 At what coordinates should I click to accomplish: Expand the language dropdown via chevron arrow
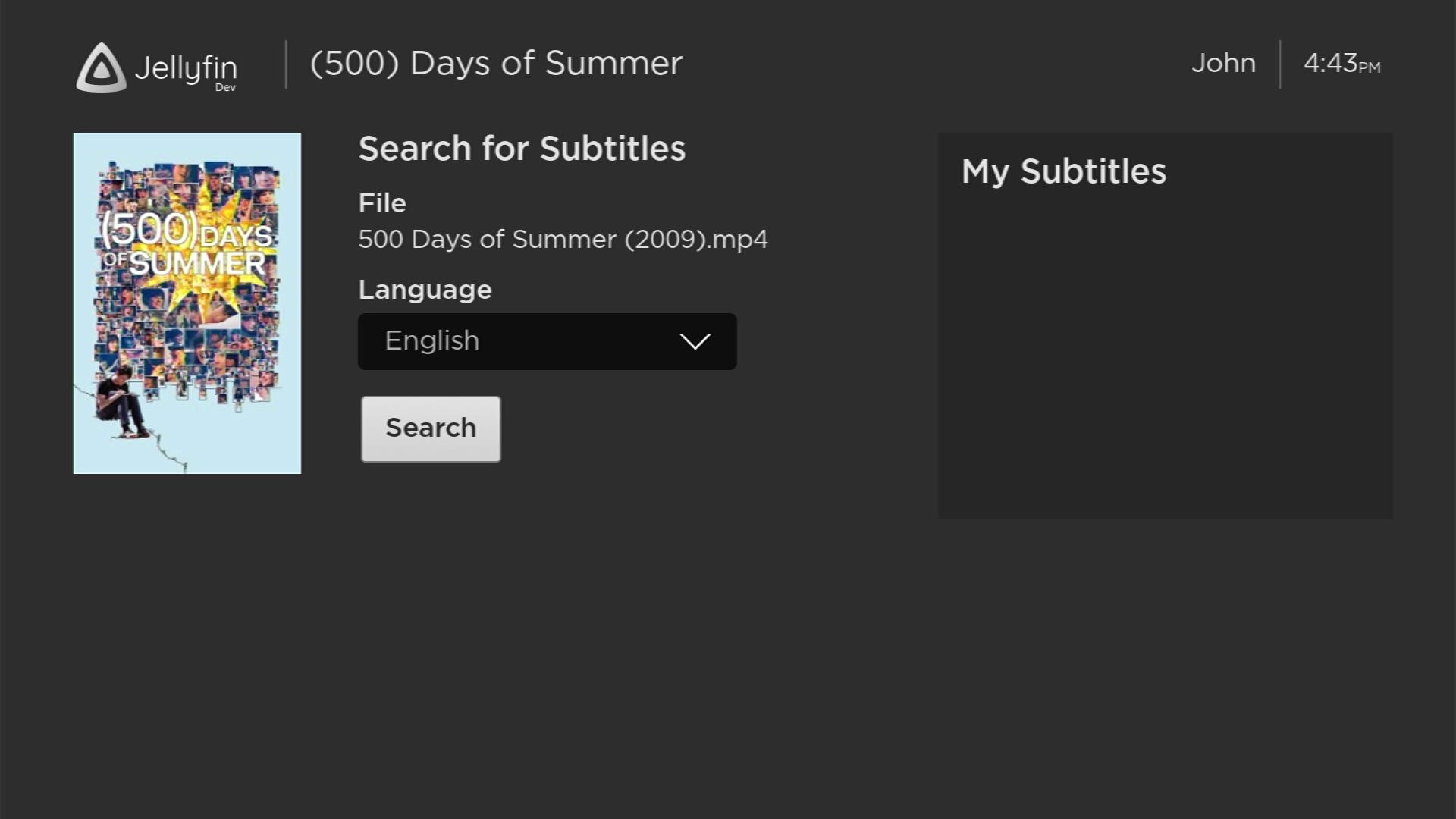coord(695,341)
